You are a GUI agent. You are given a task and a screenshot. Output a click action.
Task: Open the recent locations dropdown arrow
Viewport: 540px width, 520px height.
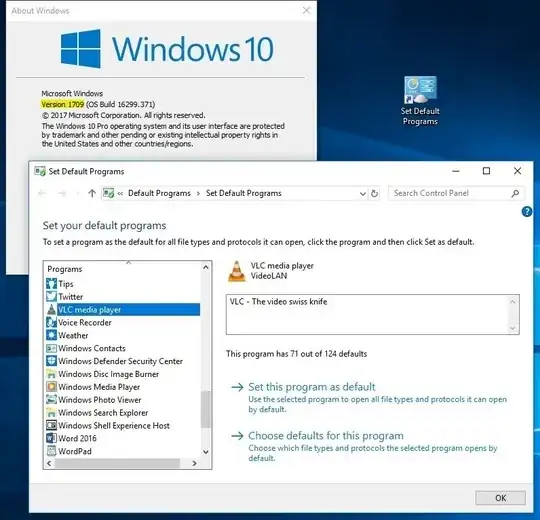(x=77, y=194)
